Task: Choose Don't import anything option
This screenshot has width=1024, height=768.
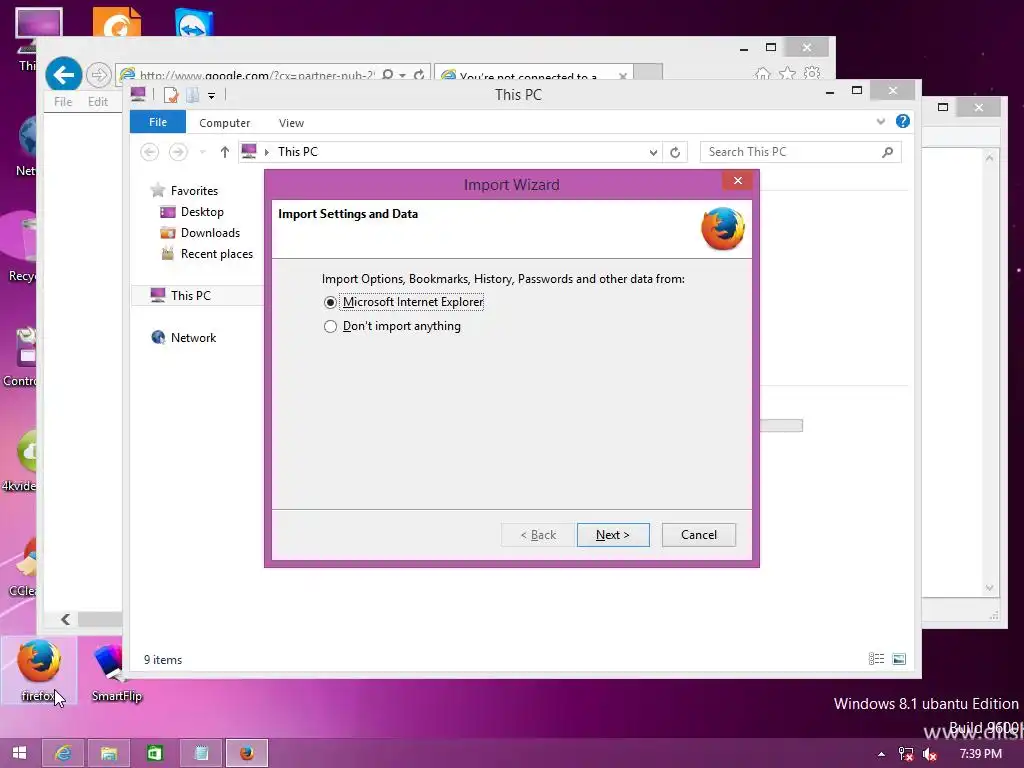Action: pyautogui.click(x=330, y=326)
